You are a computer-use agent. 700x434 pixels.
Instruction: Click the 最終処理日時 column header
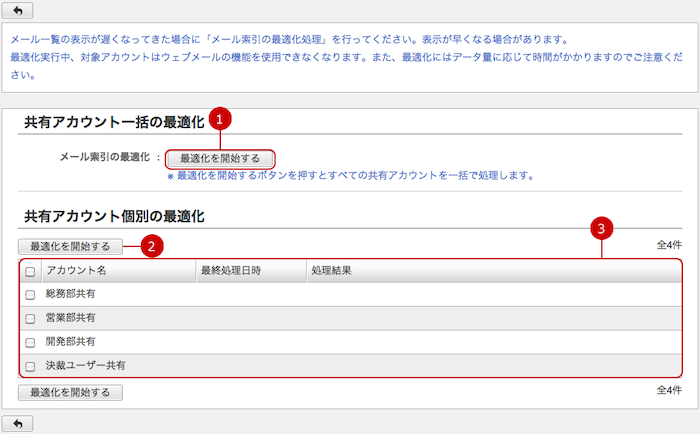251,271
